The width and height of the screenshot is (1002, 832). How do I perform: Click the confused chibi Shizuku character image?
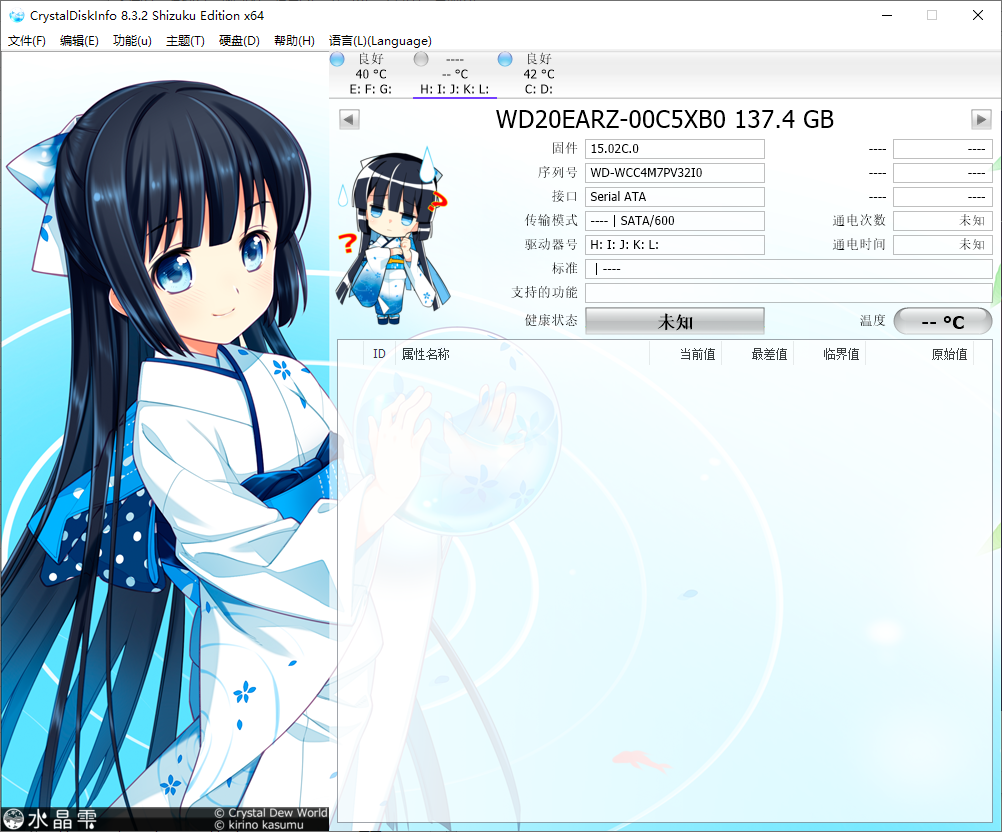394,235
